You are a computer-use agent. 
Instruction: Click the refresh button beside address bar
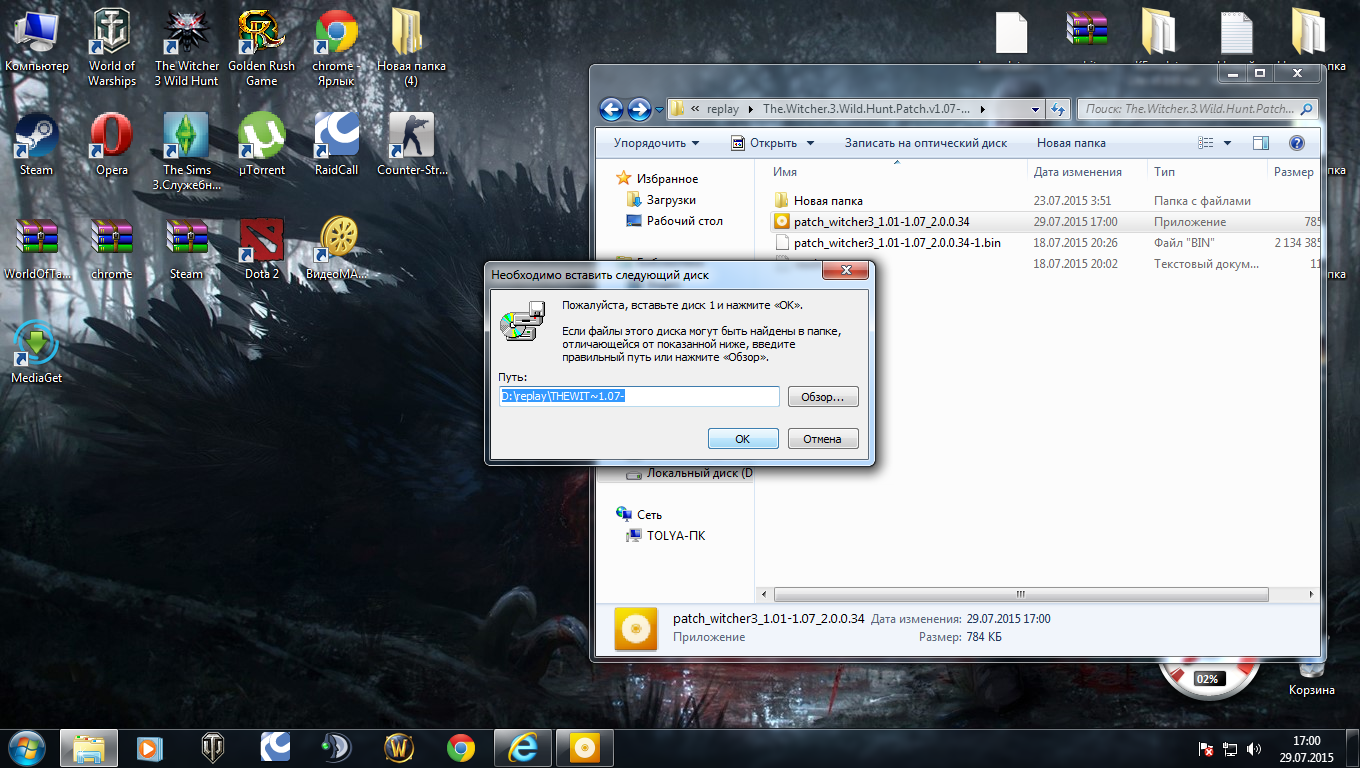pos(1058,109)
